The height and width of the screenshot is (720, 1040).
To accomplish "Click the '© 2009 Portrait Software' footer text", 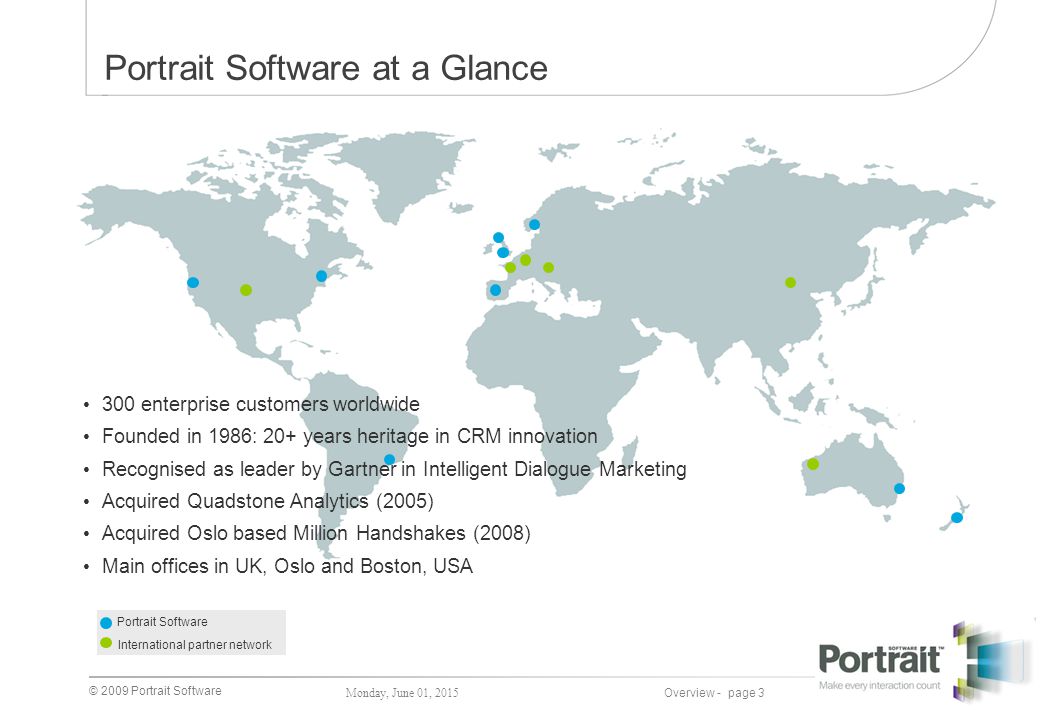I will [155, 691].
